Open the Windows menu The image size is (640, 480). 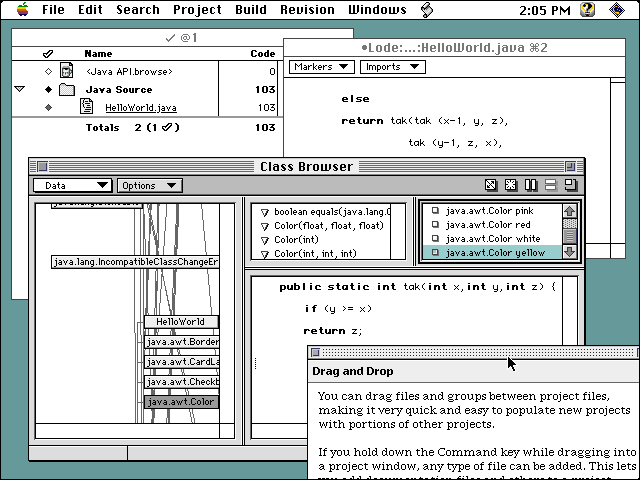[377, 9]
